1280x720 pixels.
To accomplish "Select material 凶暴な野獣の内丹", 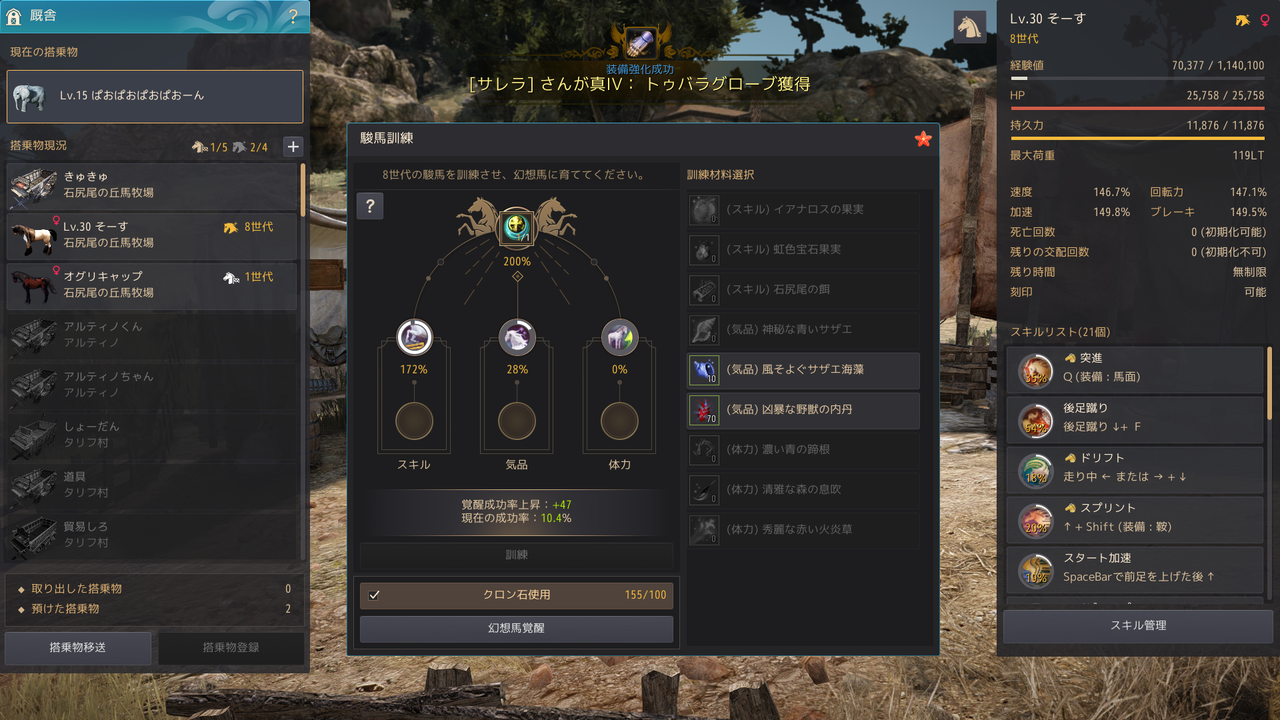I will [x=803, y=410].
